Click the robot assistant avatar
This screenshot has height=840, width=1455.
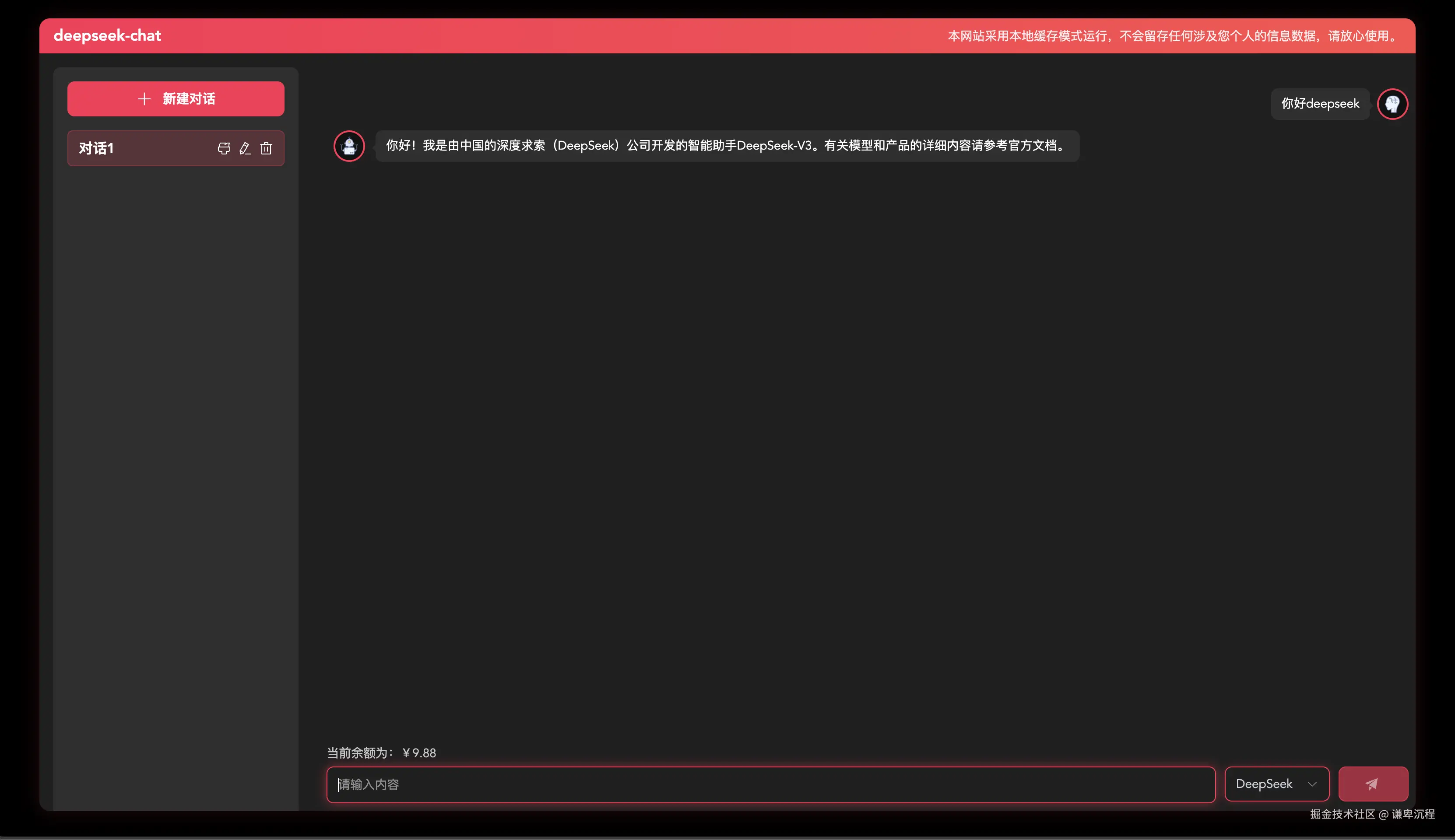(x=349, y=146)
